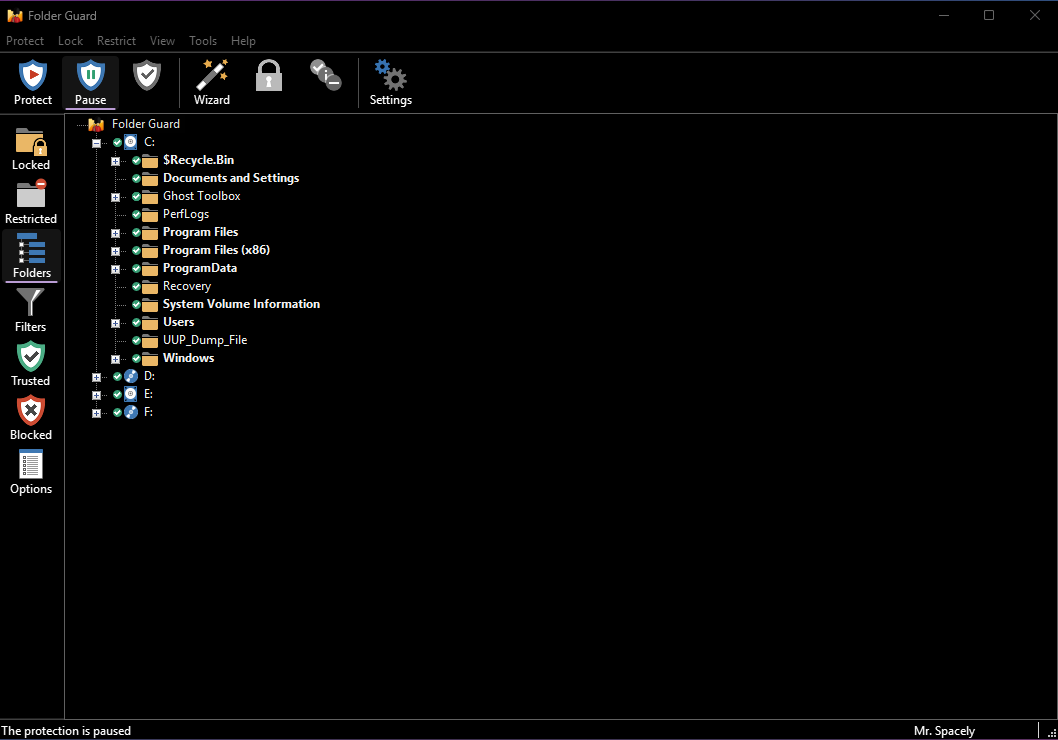
Task: Select the UUP_Dump_File folder name
Action: coord(204,340)
